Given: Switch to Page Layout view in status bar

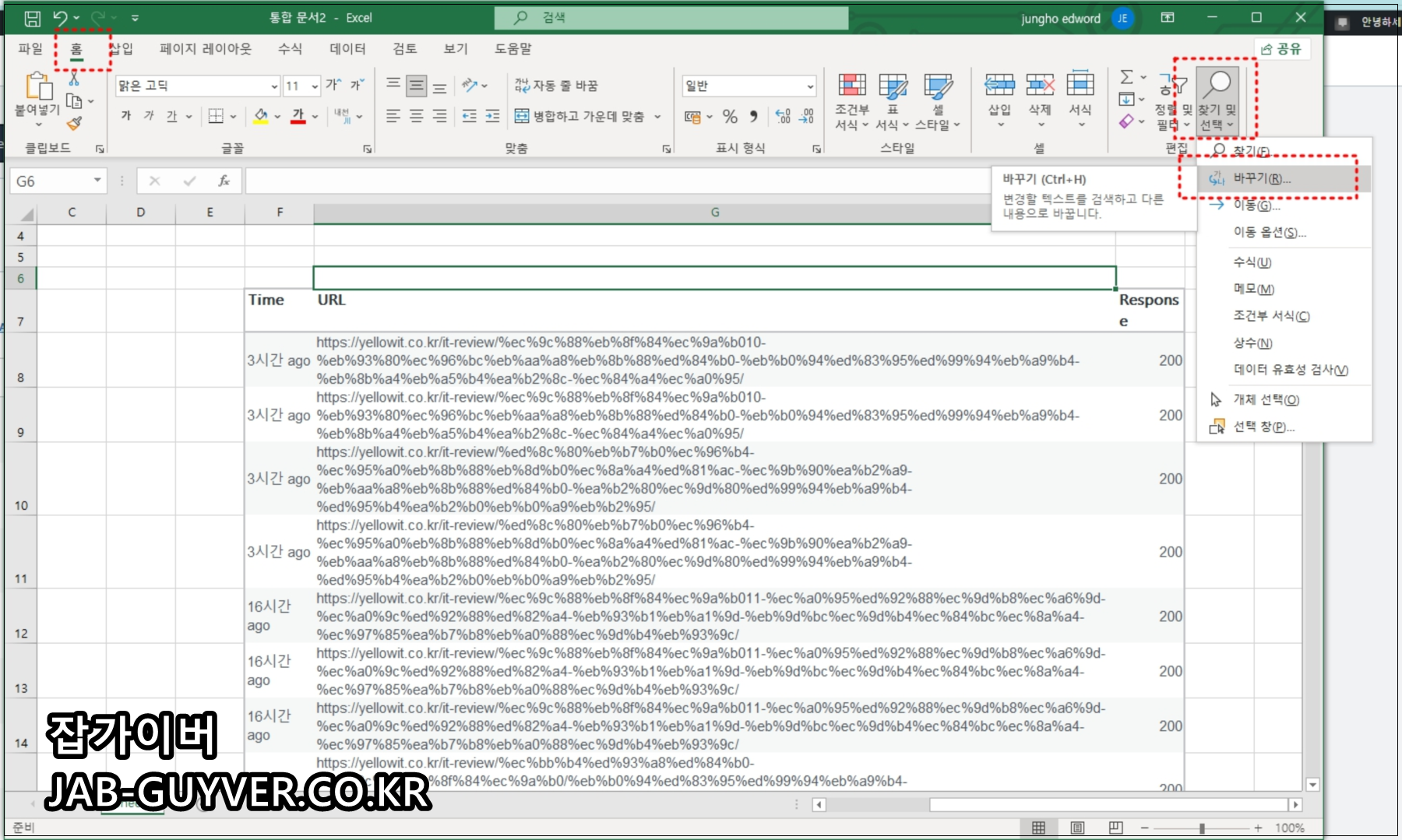Looking at the screenshot, I should [1077, 828].
